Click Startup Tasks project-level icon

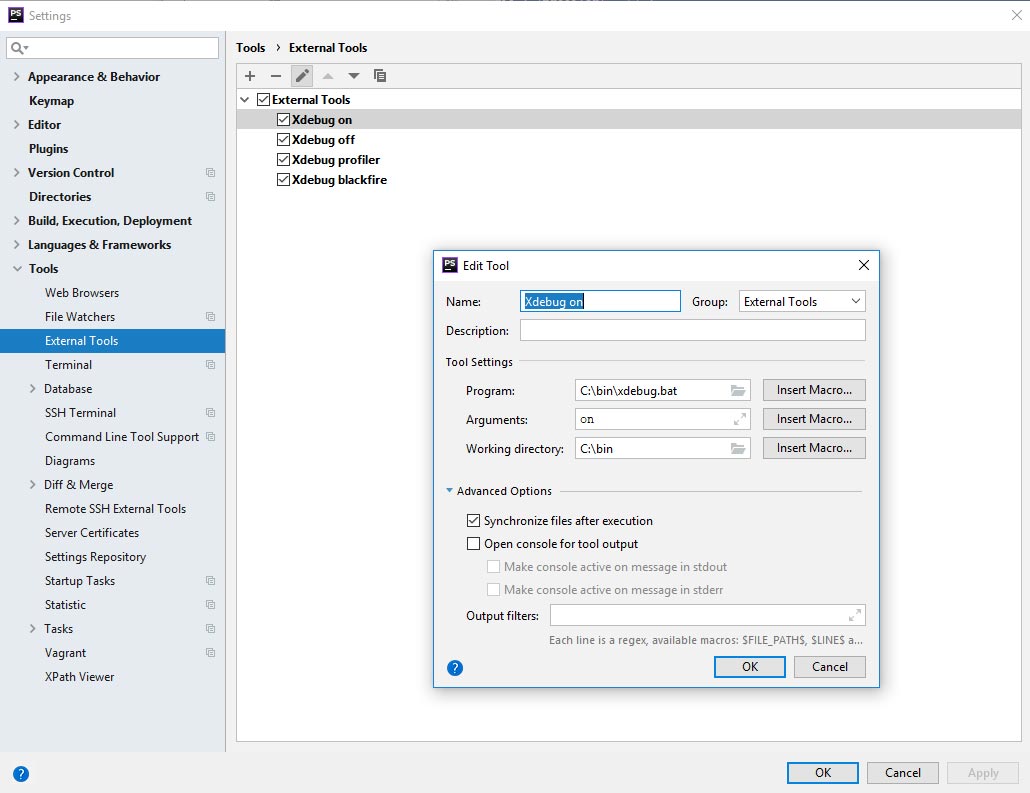pyautogui.click(x=210, y=581)
